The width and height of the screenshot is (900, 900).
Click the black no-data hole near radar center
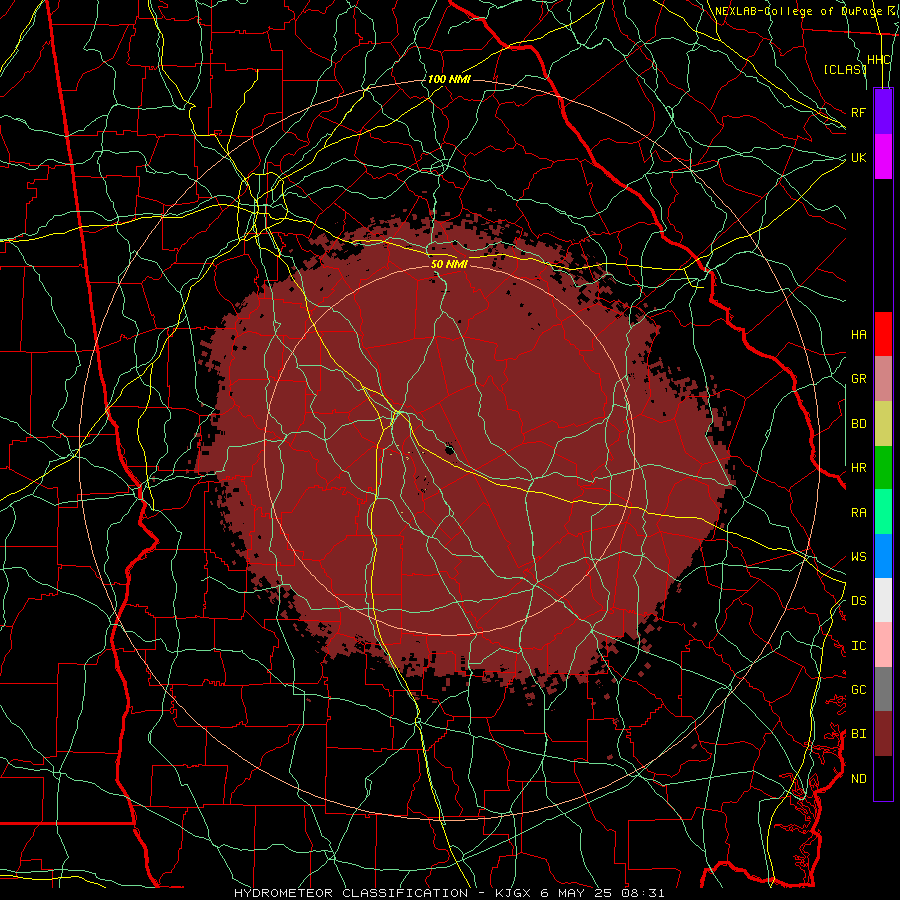pos(449,449)
